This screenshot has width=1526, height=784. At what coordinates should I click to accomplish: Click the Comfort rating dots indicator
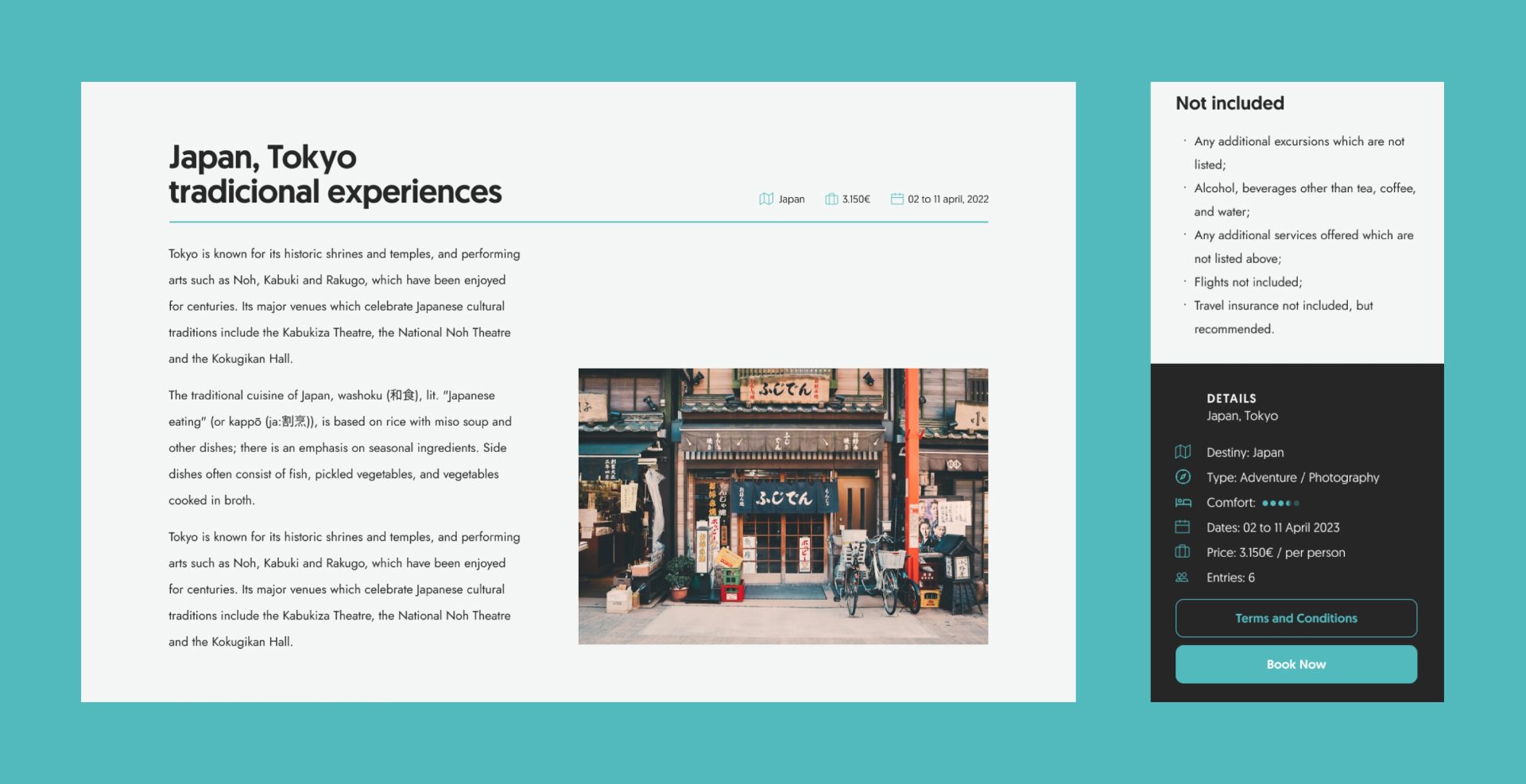click(x=1280, y=503)
